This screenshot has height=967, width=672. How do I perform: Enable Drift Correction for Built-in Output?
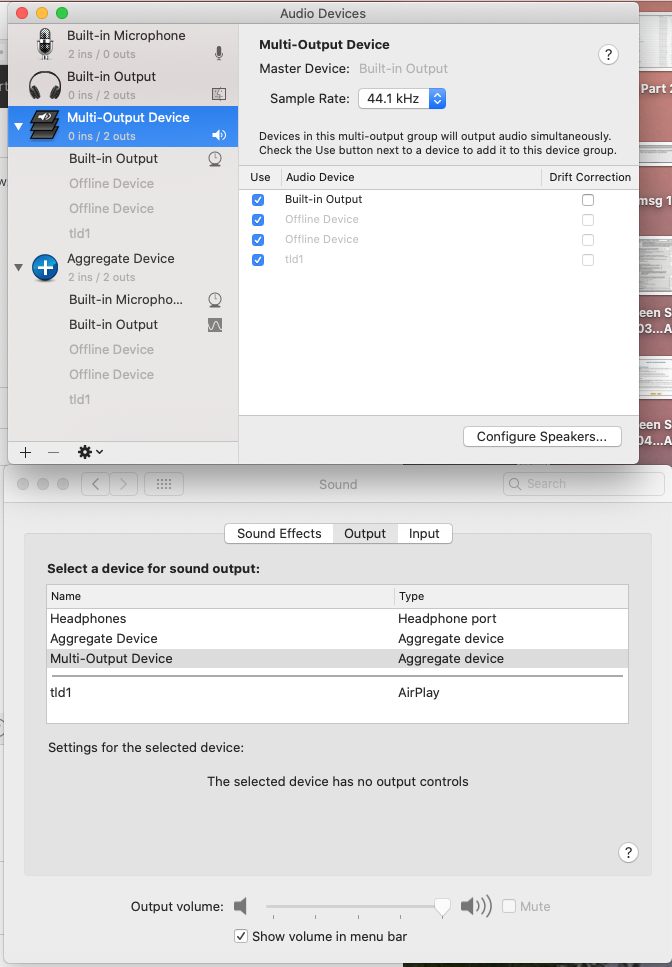[588, 199]
